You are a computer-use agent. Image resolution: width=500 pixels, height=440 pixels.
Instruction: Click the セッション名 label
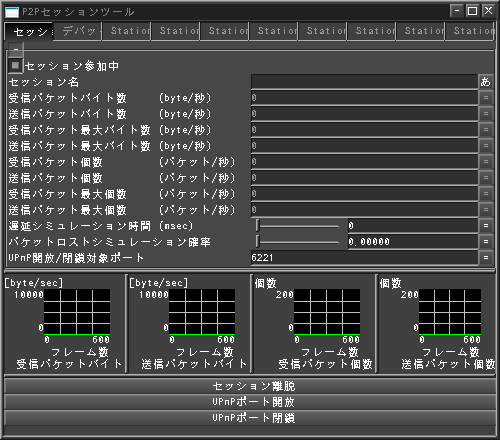pyautogui.click(x=44, y=82)
